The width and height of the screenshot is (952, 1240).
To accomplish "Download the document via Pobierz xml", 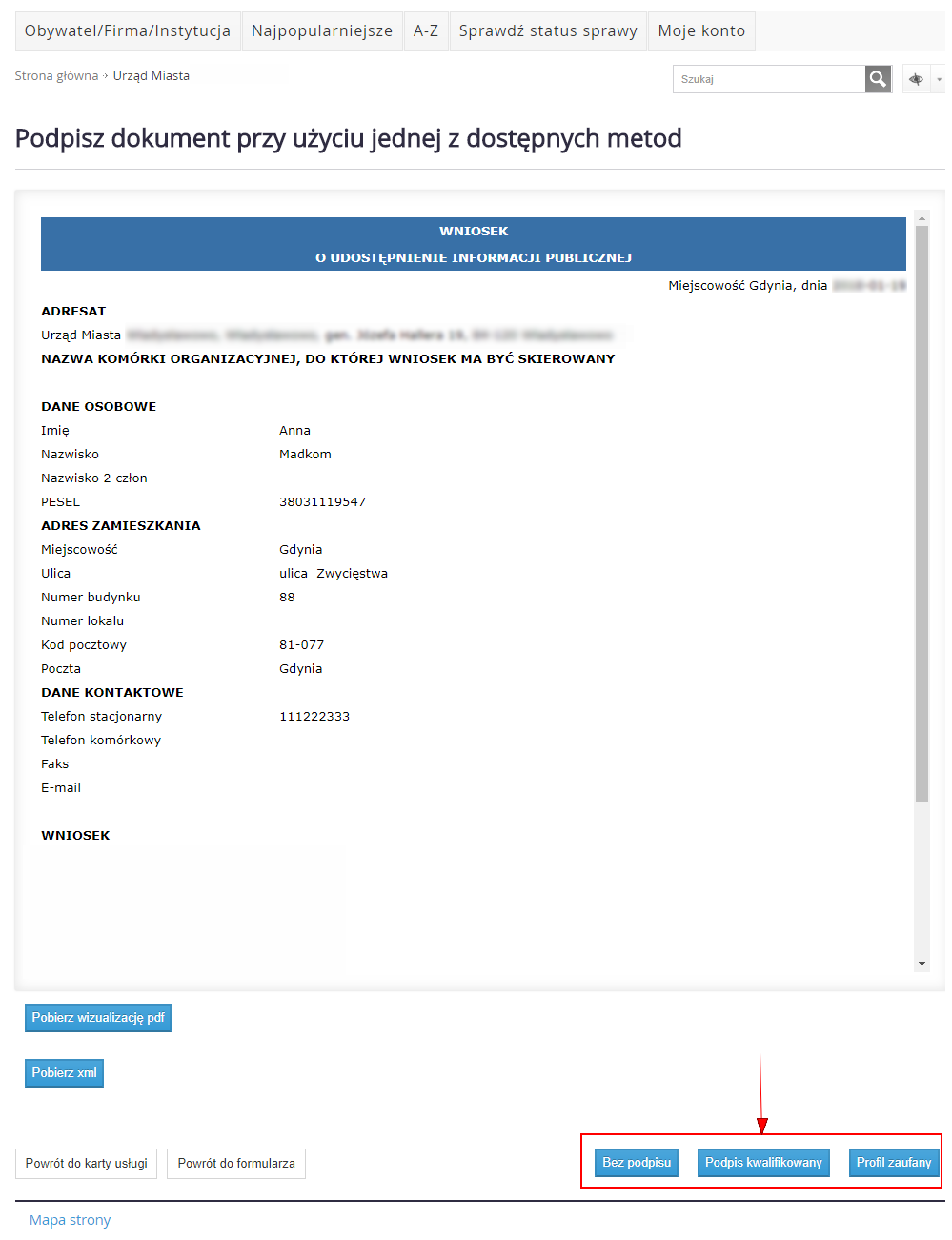I will coord(64,1073).
